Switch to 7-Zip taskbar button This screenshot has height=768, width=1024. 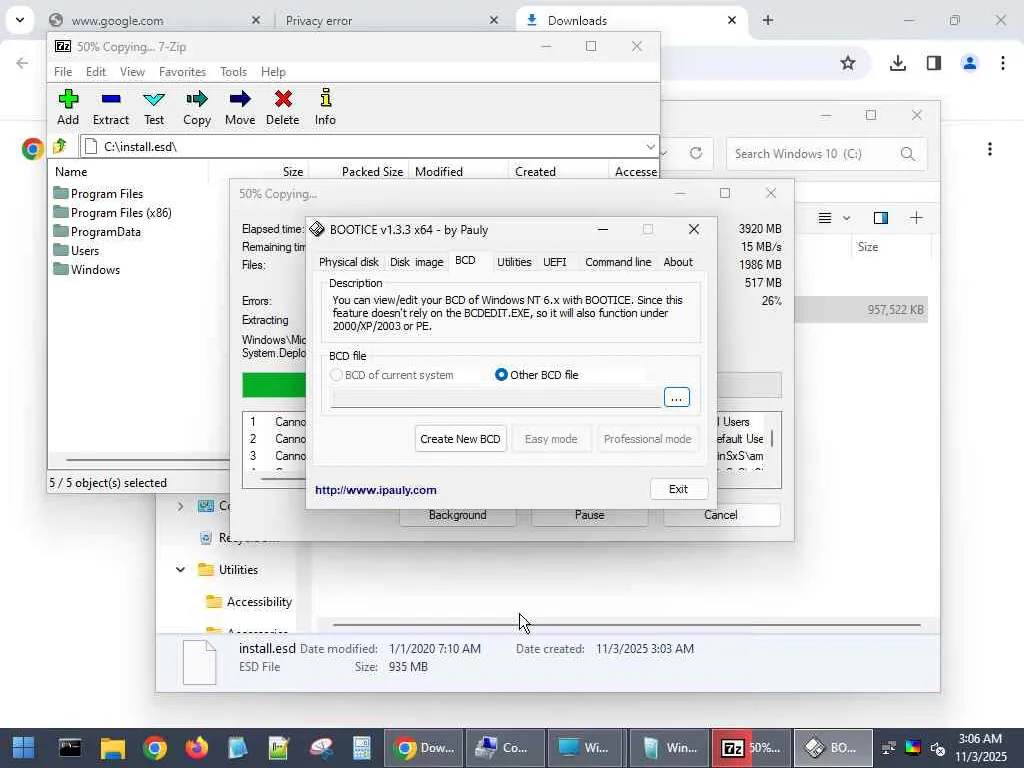751,748
